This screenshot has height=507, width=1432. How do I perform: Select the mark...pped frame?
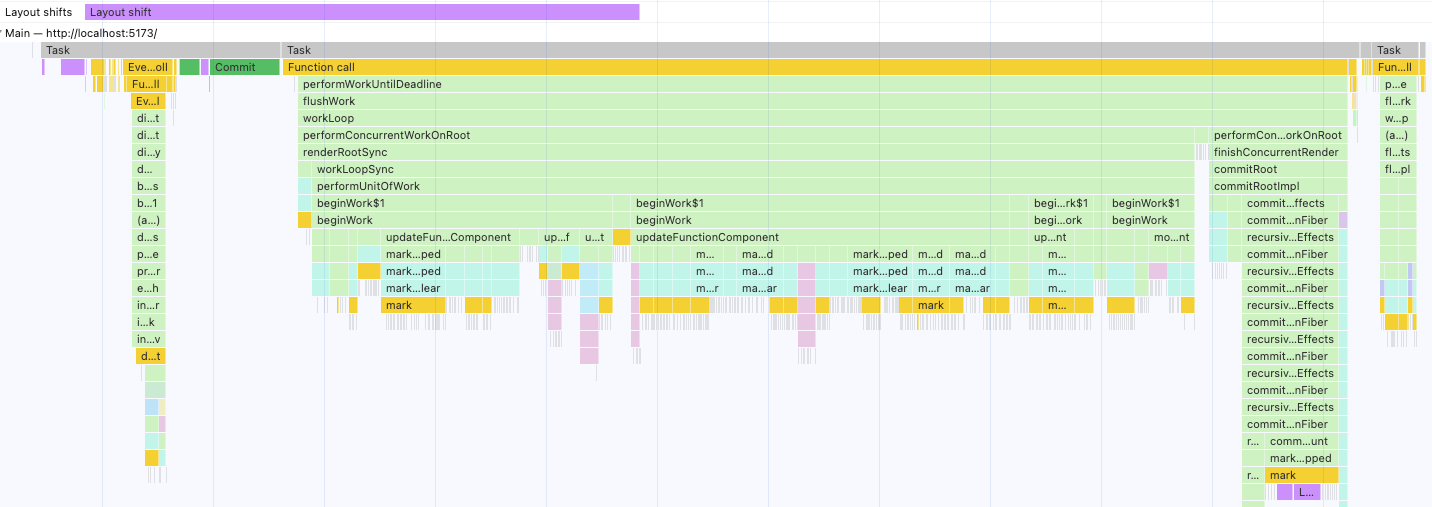(x=1301, y=458)
